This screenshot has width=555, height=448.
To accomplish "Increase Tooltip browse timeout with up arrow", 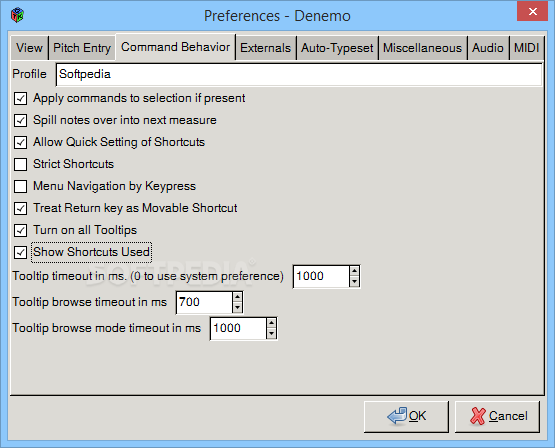I will click(x=237, y=297).
